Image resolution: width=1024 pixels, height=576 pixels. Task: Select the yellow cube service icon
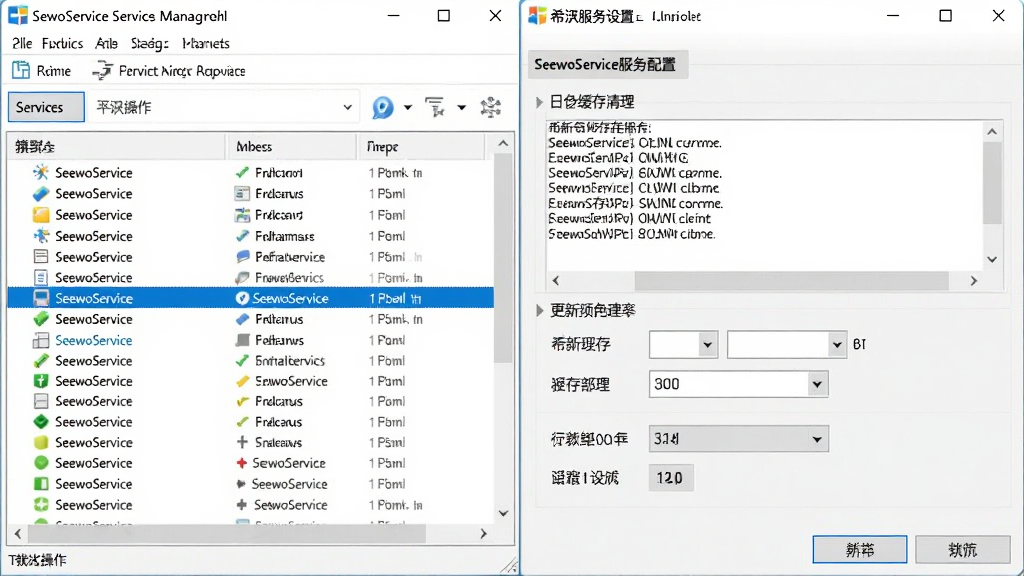(40, 442)
